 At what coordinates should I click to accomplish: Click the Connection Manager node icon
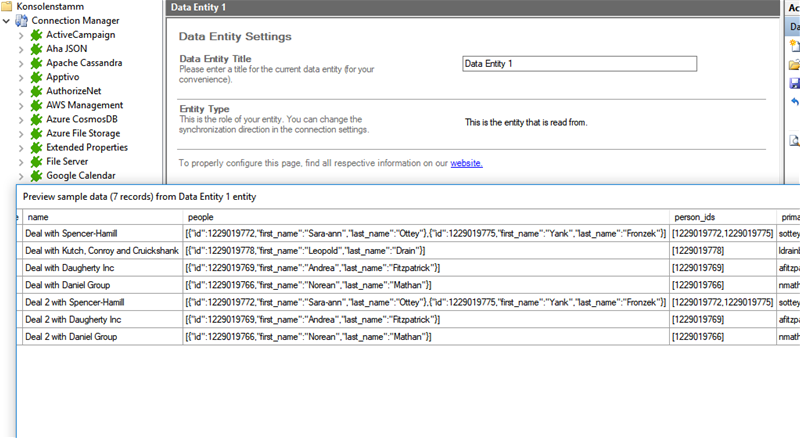click(22, 20)
